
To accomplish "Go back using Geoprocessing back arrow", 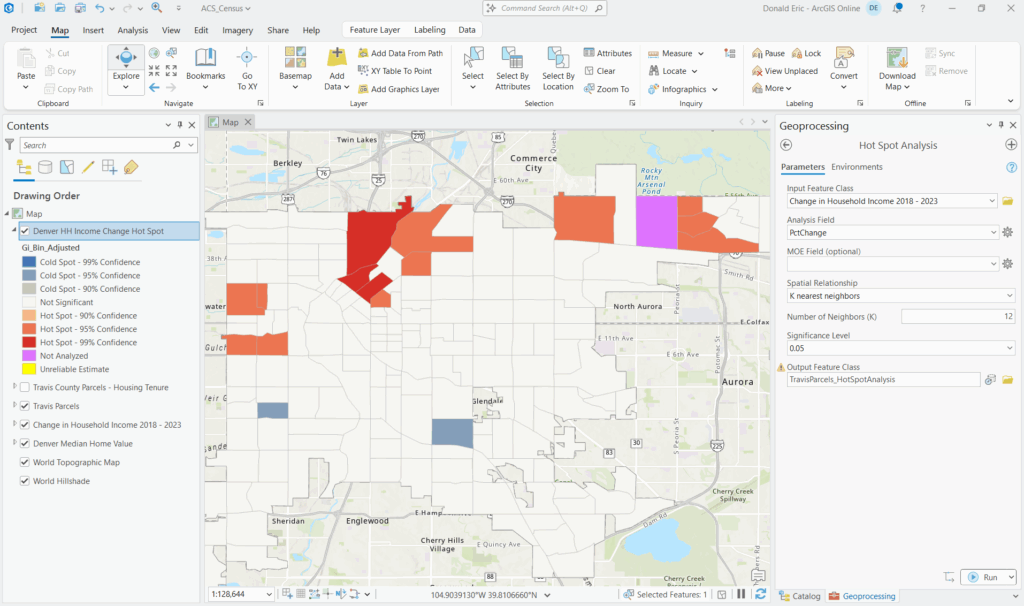I will click(786, 145).
